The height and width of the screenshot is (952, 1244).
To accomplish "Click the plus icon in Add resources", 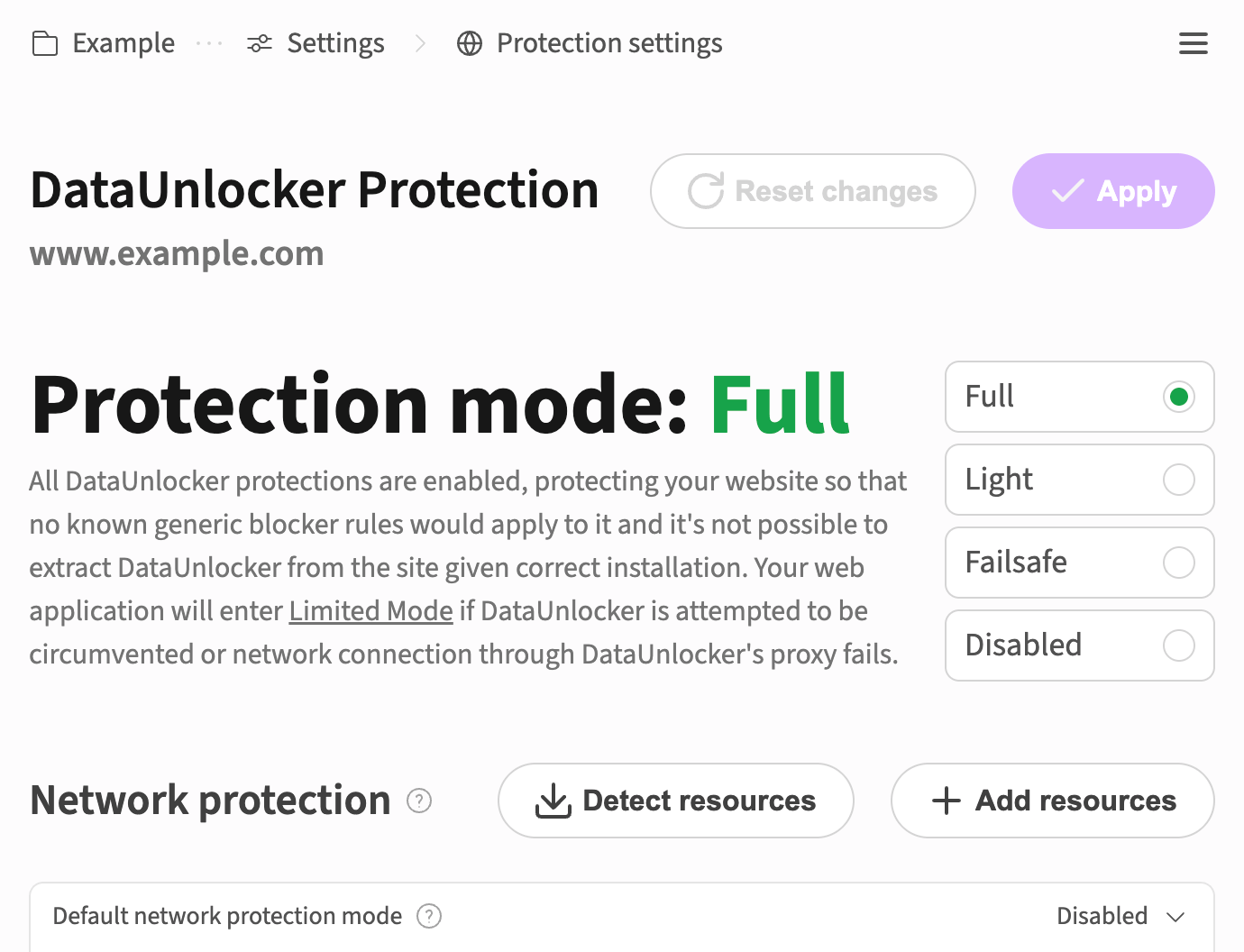I will click(947, 801).
